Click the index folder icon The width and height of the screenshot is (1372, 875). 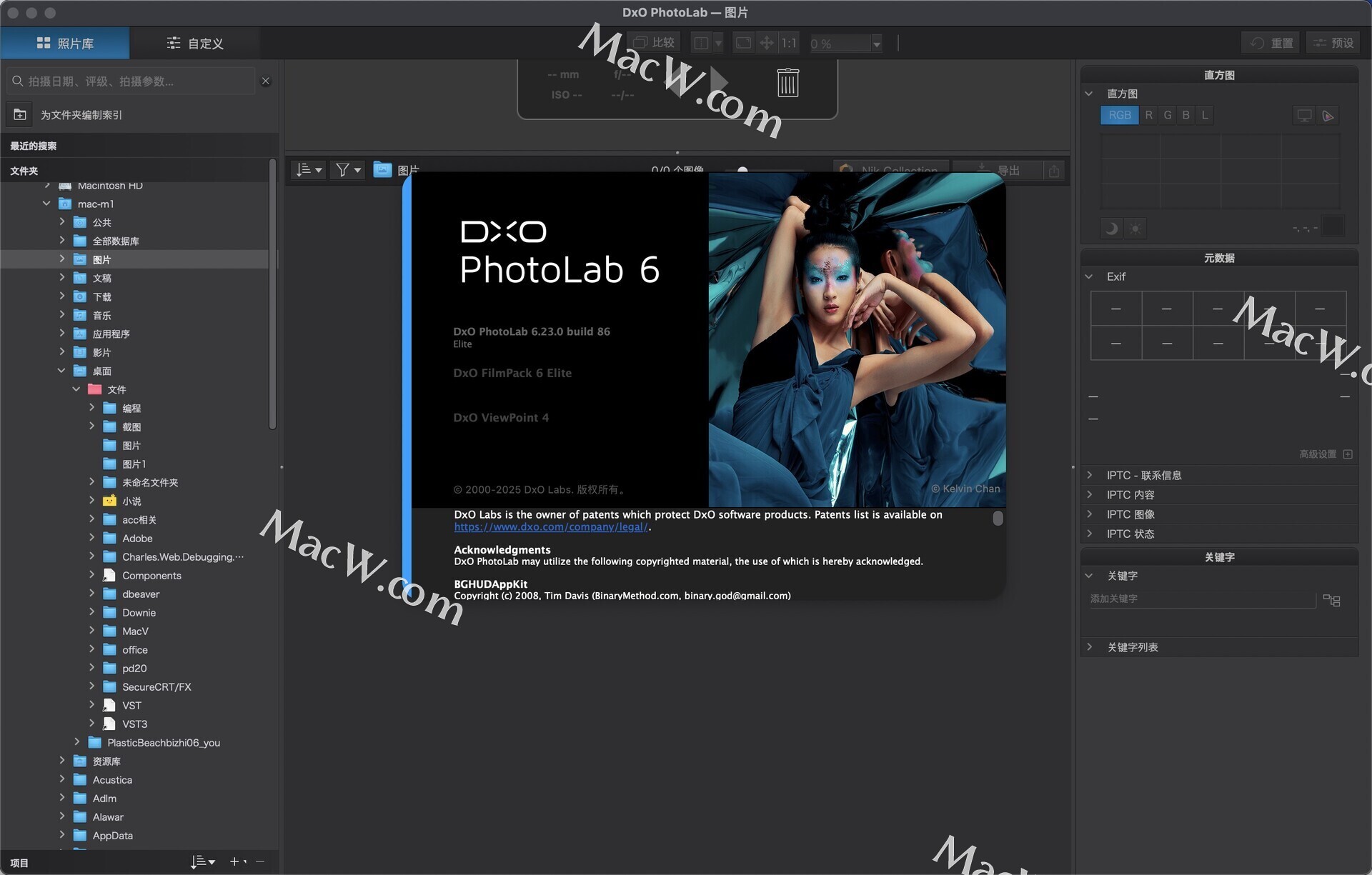pyautogui.click(x=20, y=114)
